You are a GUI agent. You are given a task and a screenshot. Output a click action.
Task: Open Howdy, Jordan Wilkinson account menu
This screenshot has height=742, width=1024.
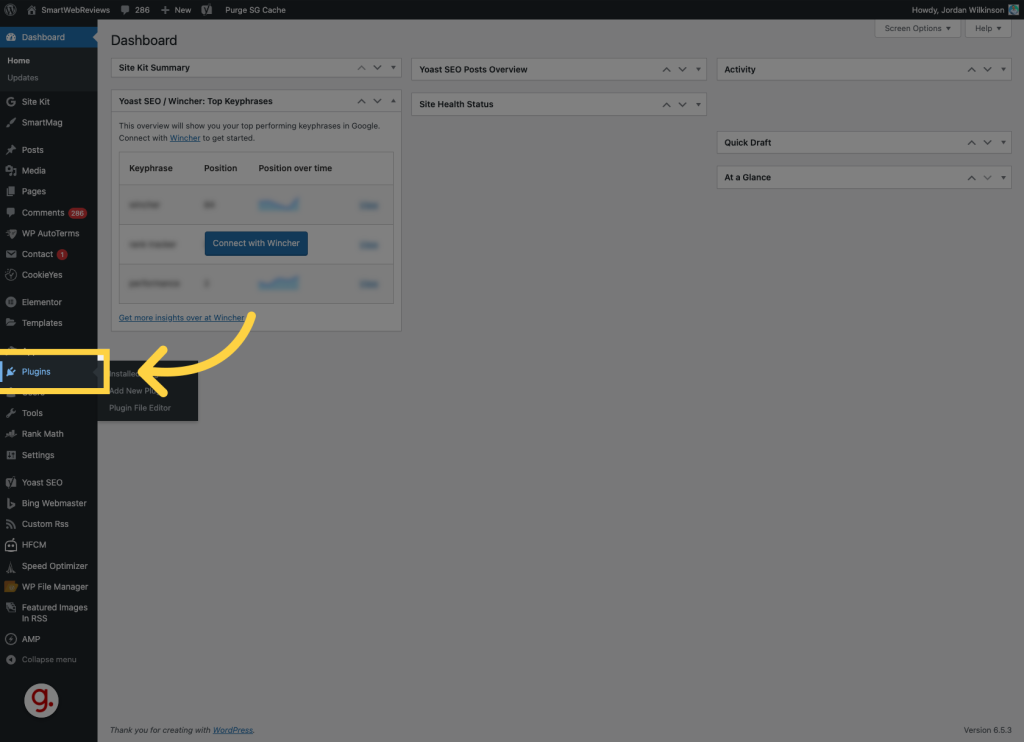pos(958,9)
